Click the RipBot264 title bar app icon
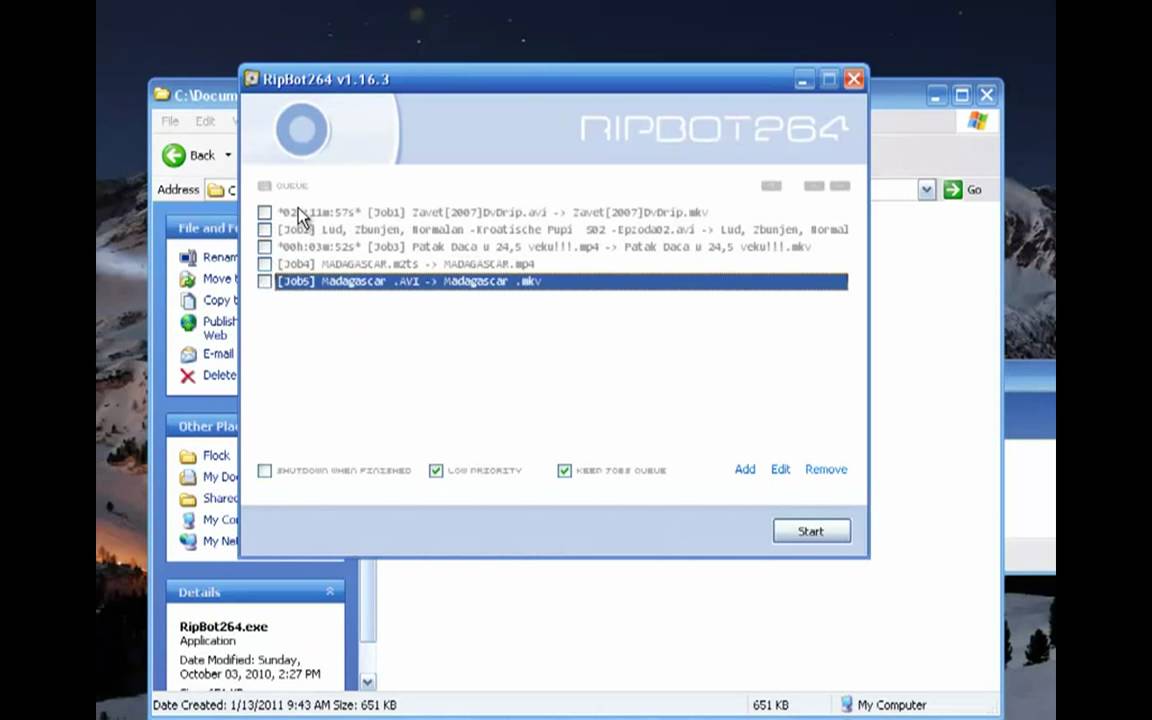This screenshot has width=1152, height=720. click(252, 79)
